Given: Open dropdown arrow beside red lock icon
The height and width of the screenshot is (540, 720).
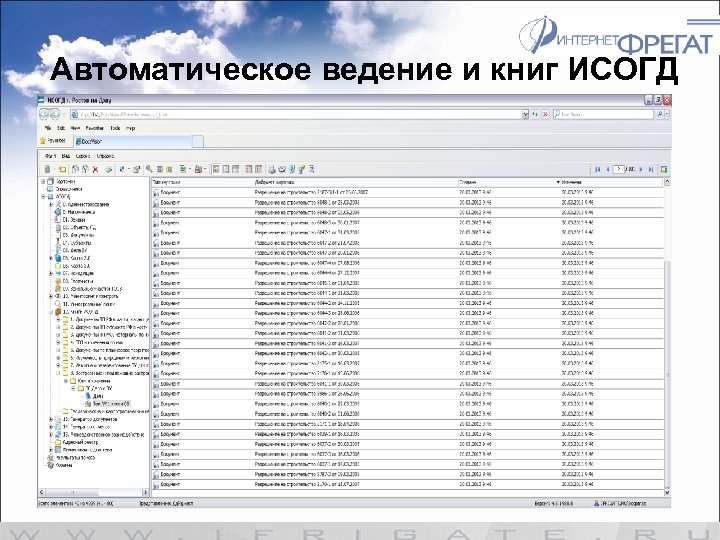Looking at the screenshot, I should coord(205,169).
